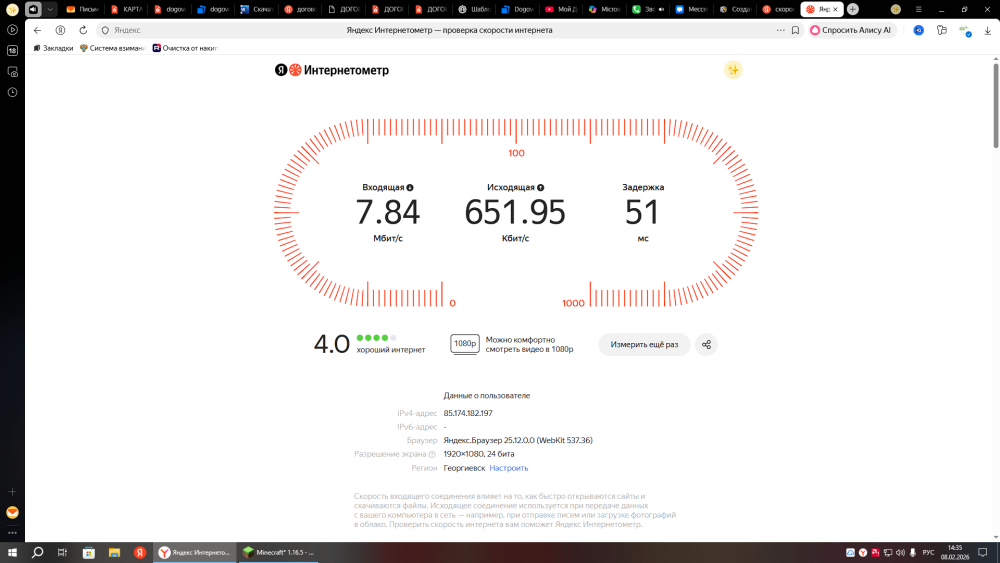1000x563 pixels.
Task: Open the downloads arrow icon
Action: point(987,30)
